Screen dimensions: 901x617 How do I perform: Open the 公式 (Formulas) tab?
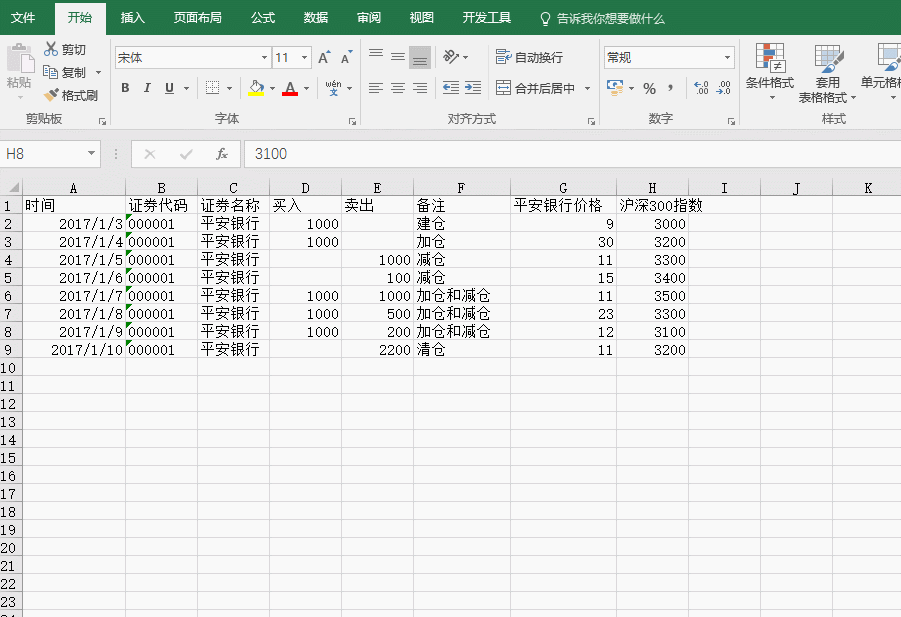263,18
